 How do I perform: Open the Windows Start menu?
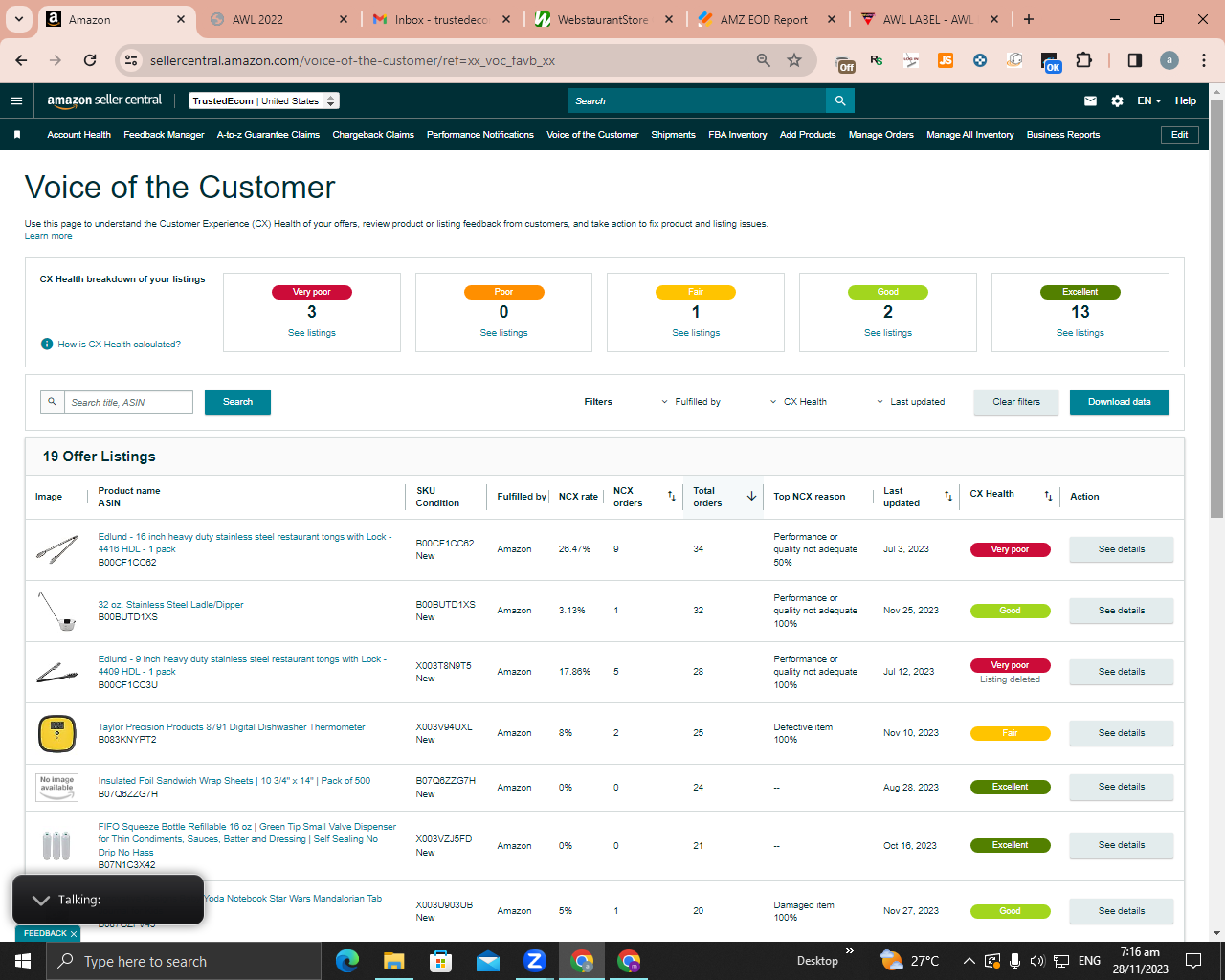click(23, 961)
